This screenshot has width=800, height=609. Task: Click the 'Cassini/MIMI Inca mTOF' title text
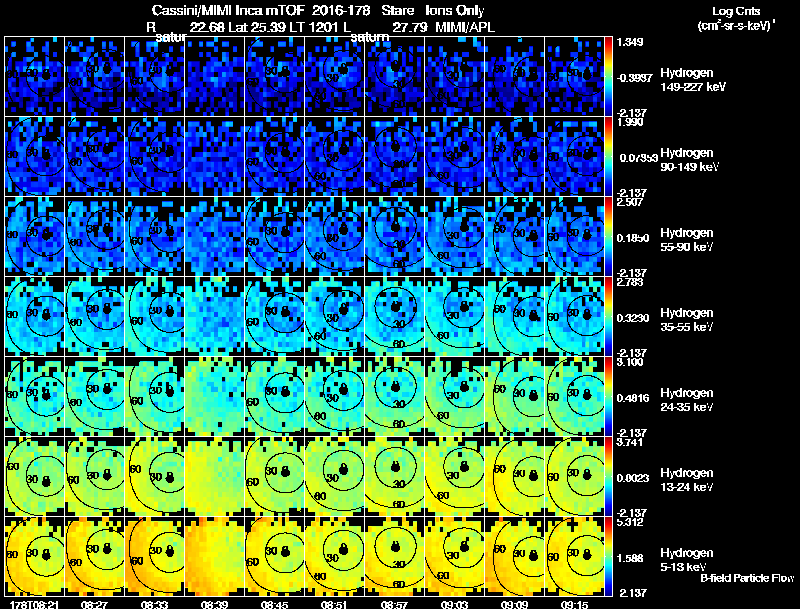(228, 11)
